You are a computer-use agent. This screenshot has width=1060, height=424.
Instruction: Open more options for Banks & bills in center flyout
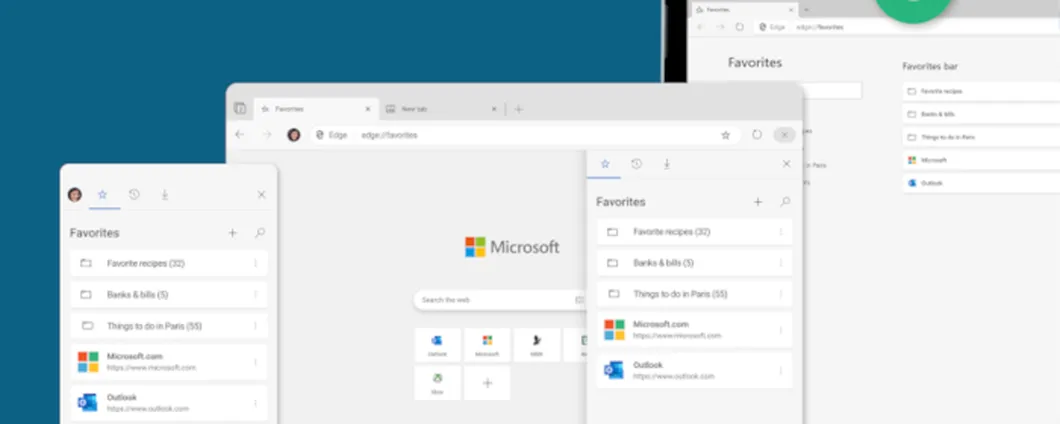click(781, 263)
